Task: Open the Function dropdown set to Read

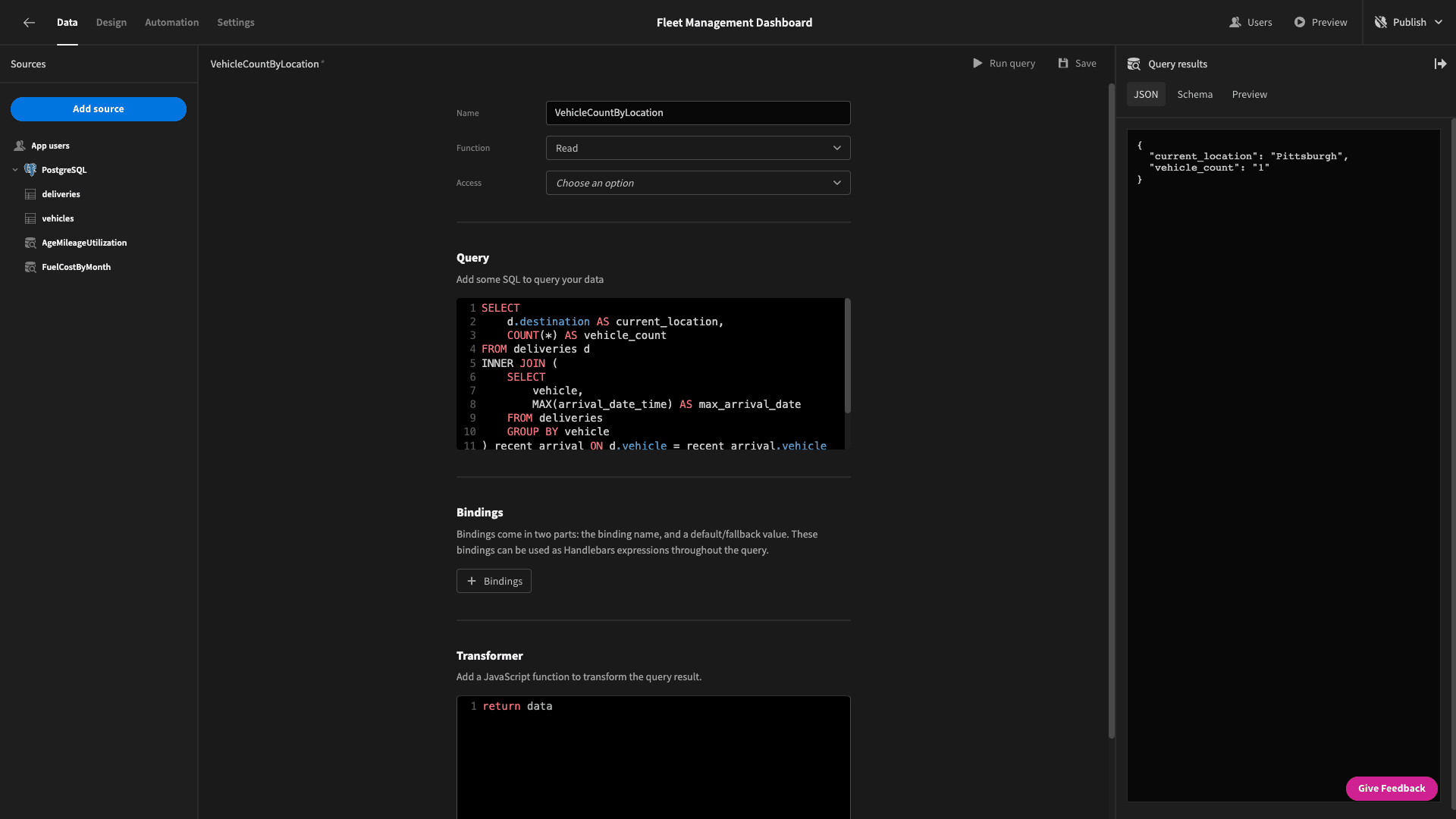Action: [x=698, y=149]
